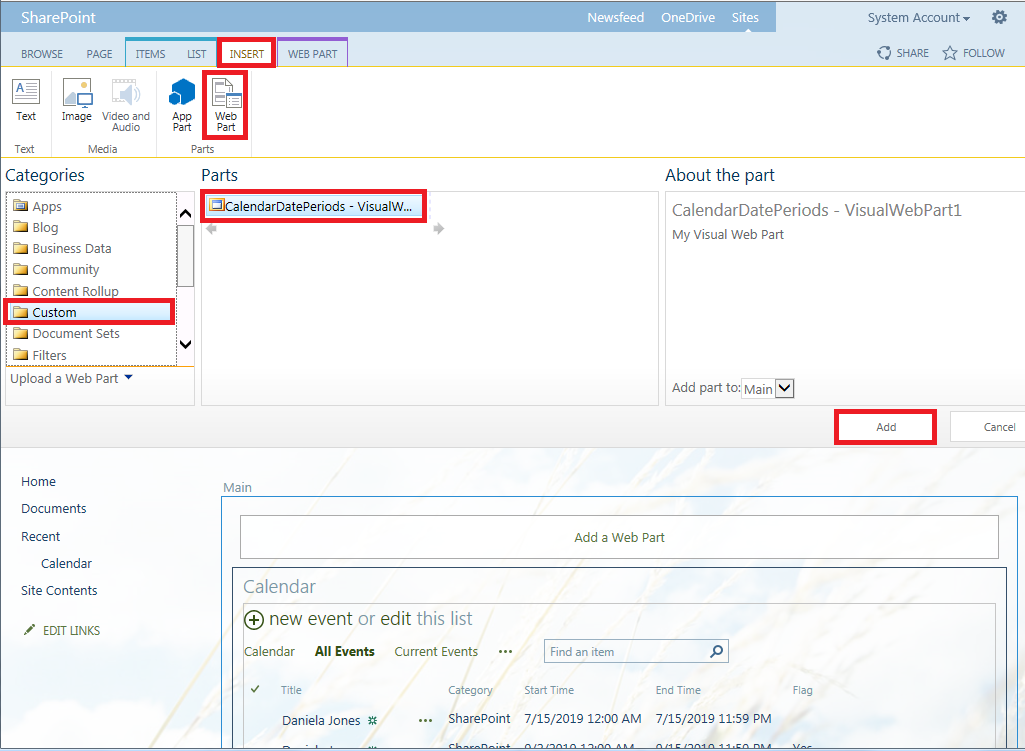Select CalendarDatePeriods - VisualWebPart1 in Parts

pos(313,205)
